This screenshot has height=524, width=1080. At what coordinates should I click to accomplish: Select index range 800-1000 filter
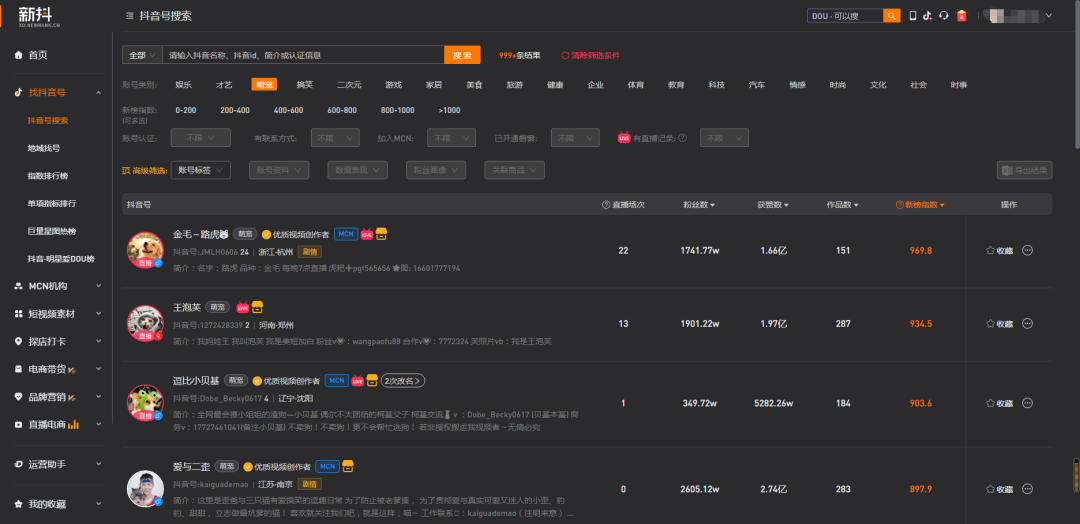click(x=397, y=110)
